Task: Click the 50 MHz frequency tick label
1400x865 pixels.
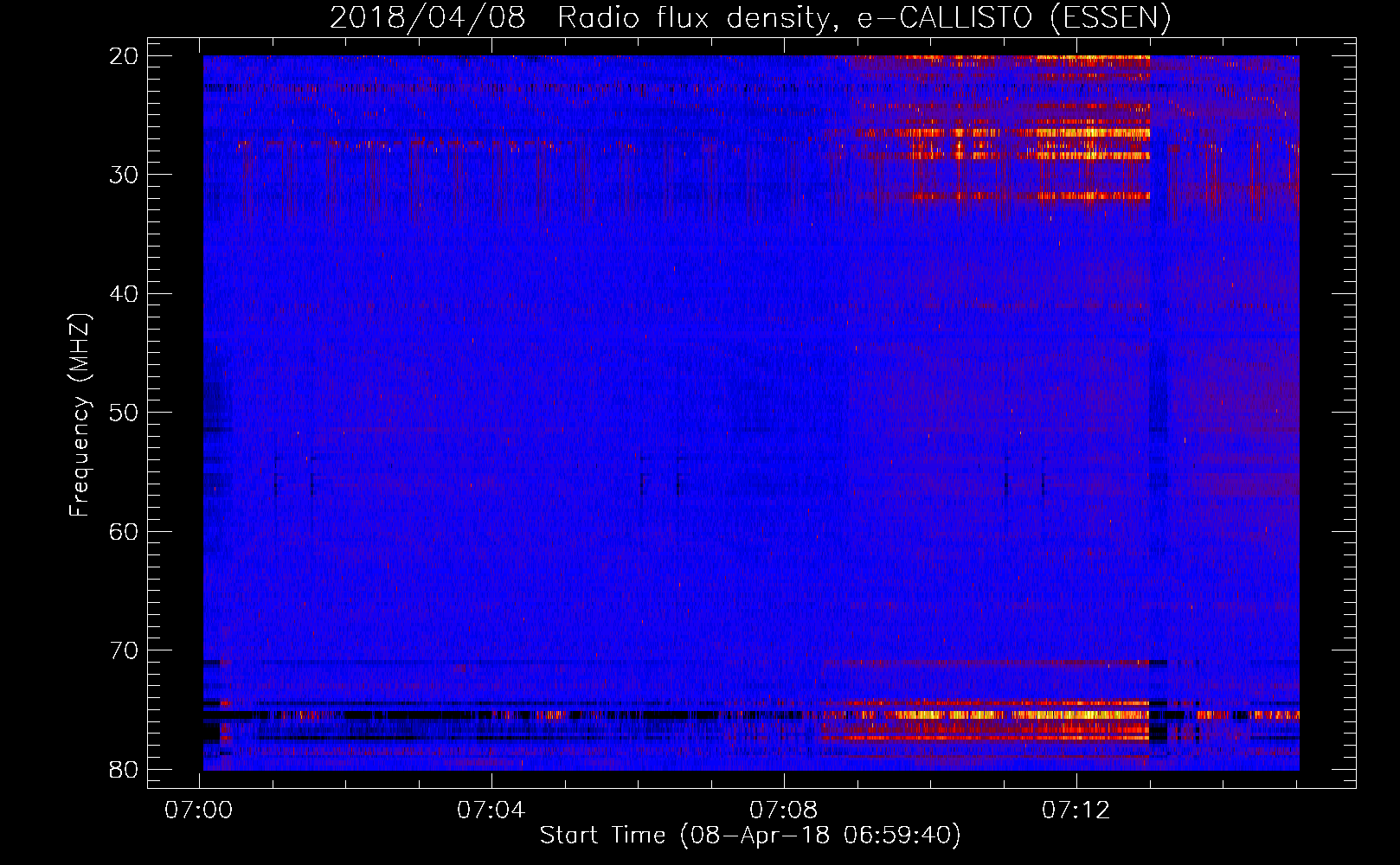Action: pyautogui.click(x=125, y=413)
